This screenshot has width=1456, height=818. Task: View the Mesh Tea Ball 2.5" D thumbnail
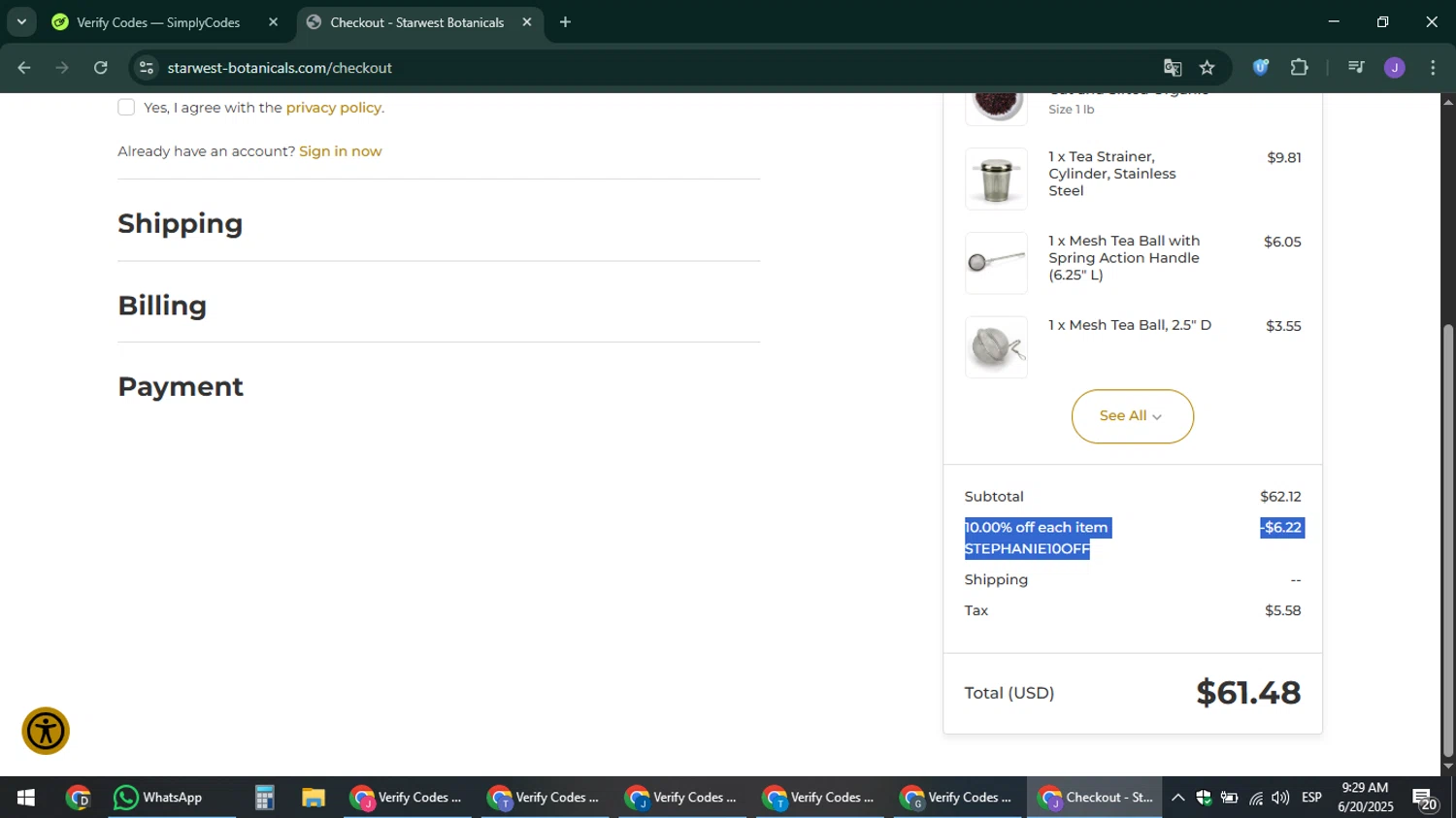(x=996, y=347)
